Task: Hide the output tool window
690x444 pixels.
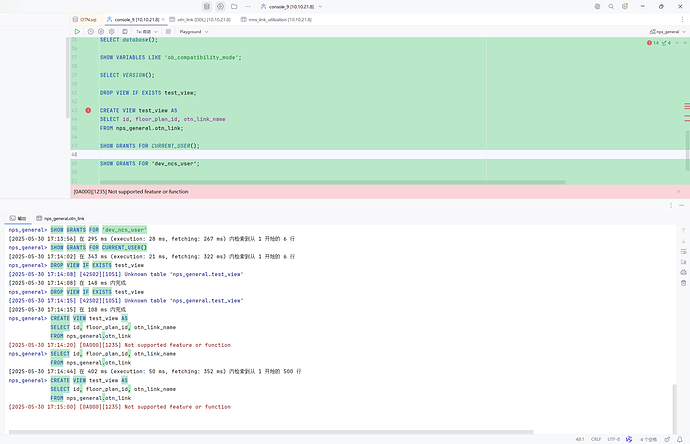Action: pyautogui.click(x=682, y=205)
